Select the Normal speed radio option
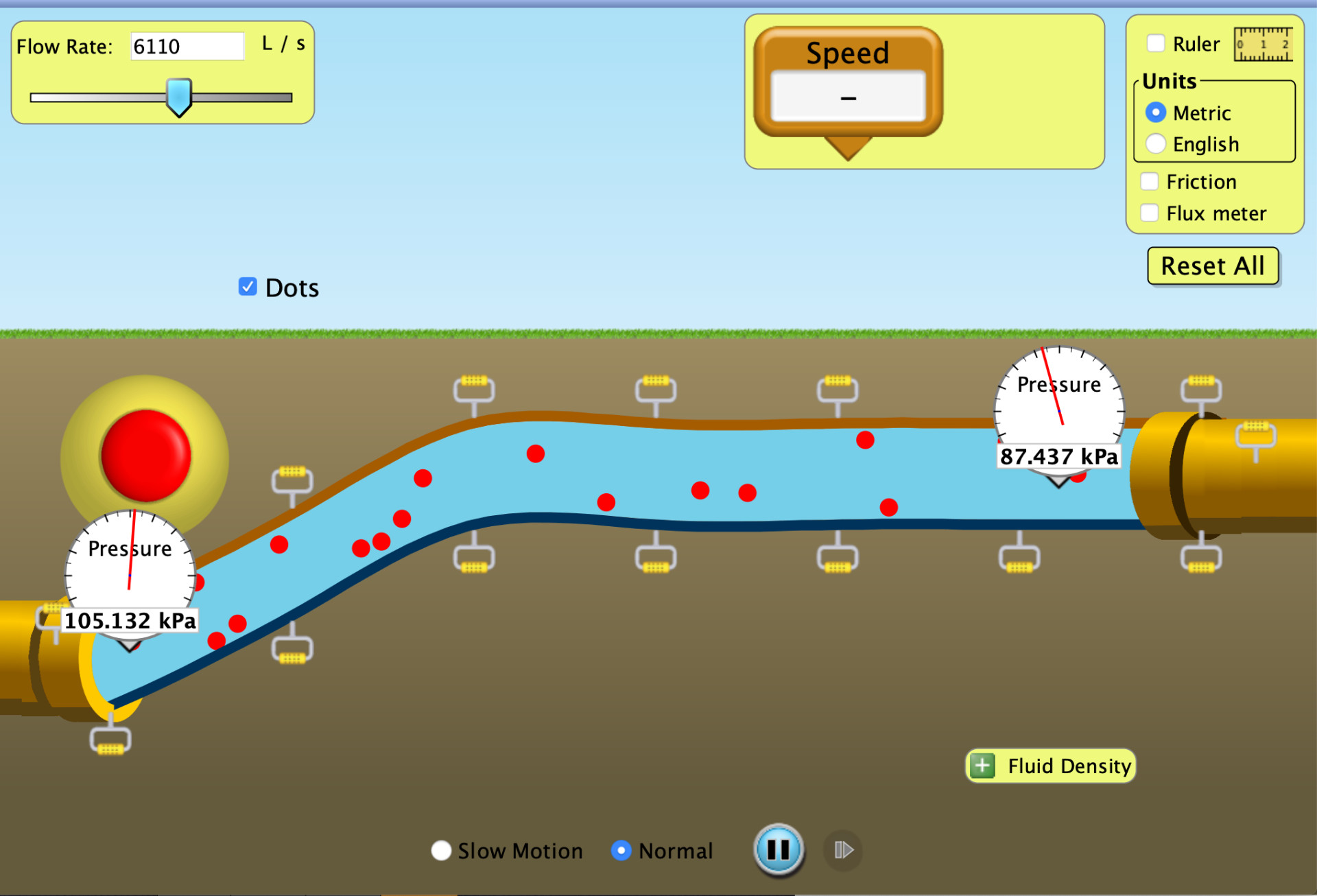 pyautogui.click(x=621, y=851)
